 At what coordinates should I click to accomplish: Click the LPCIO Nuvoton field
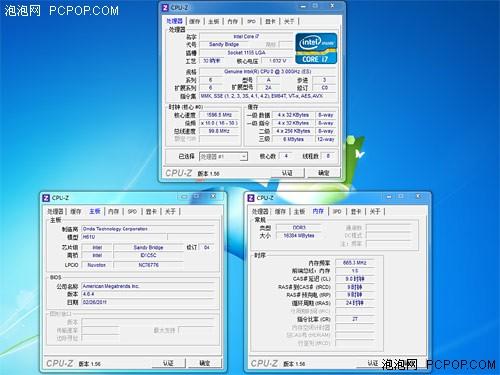click(97, 265)
